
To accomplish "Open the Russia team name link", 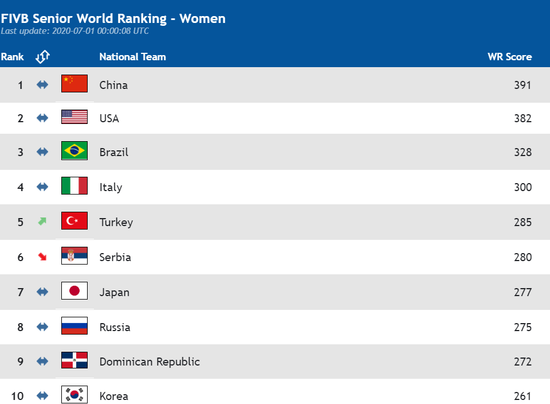I will [115, 327].
